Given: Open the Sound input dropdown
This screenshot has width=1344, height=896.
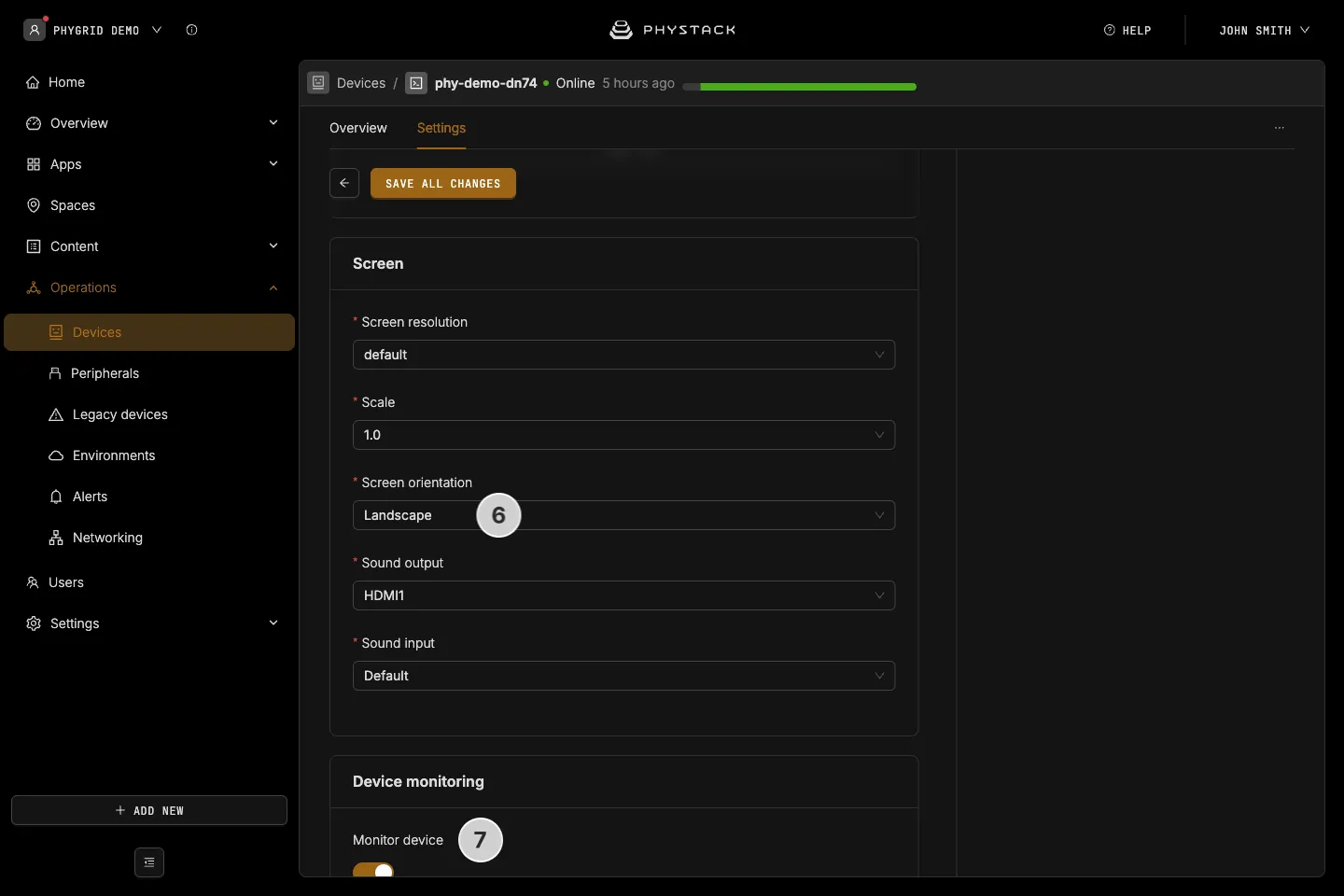Looking at the screenshot, I should (623, 676).
